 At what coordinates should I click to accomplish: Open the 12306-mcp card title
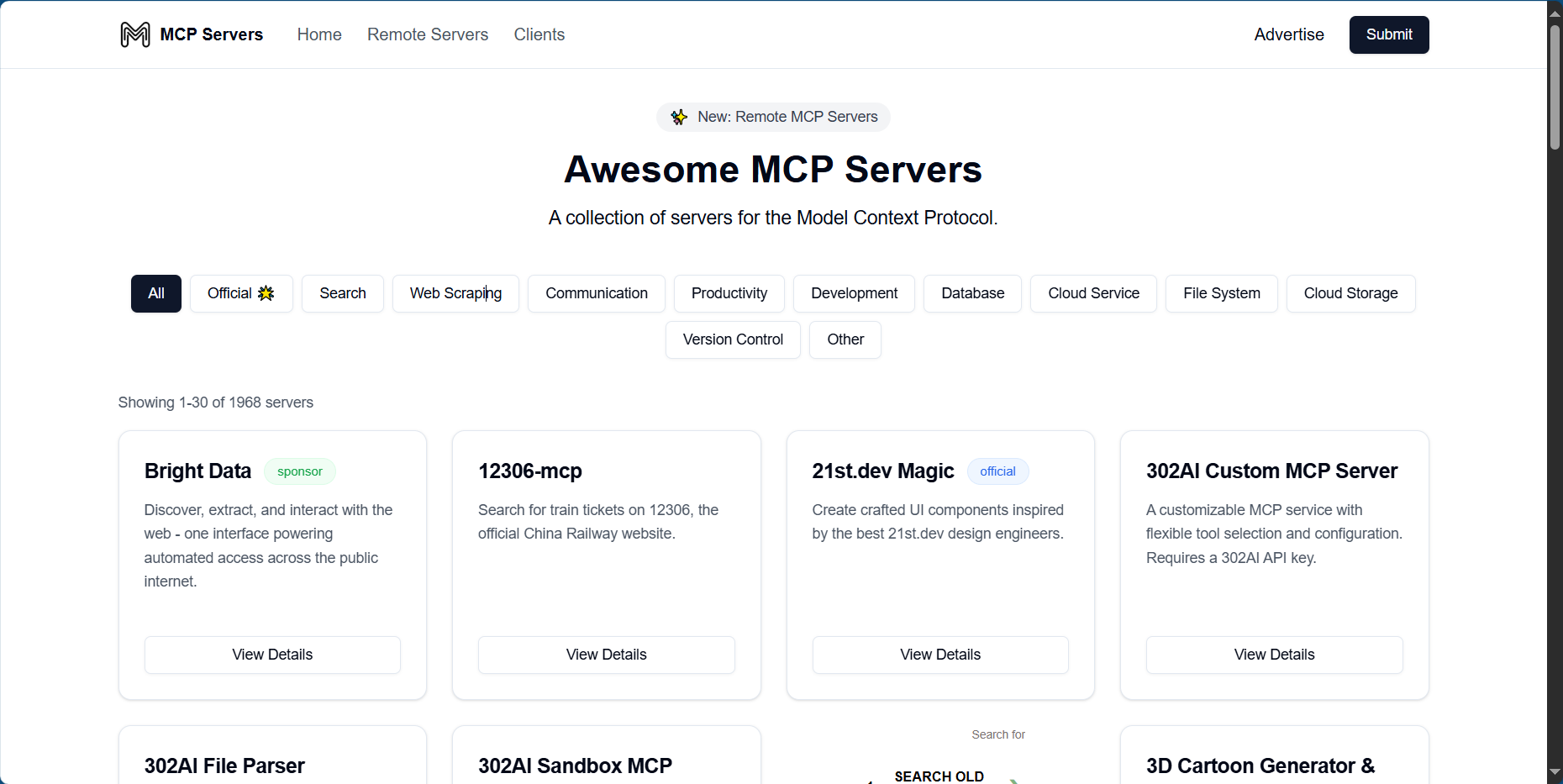tap(530, 471)
